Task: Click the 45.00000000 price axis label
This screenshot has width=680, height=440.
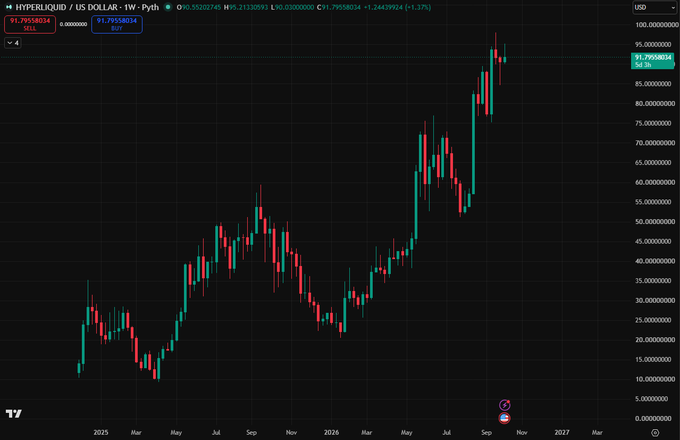Action: [x=655, y=241]
